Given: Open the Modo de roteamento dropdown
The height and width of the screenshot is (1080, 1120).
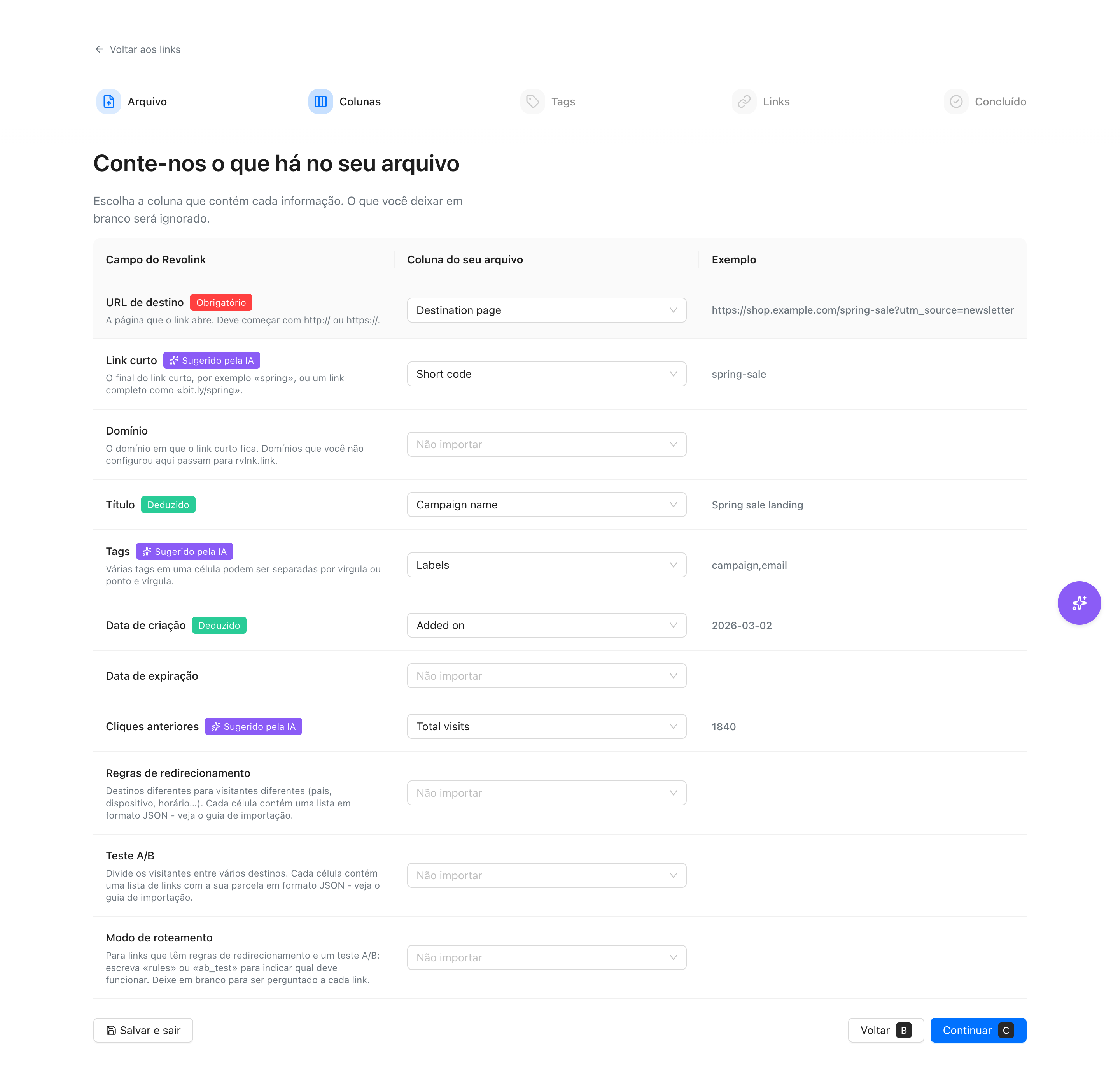Looking at the screenshot, I should tap(546, 958).
